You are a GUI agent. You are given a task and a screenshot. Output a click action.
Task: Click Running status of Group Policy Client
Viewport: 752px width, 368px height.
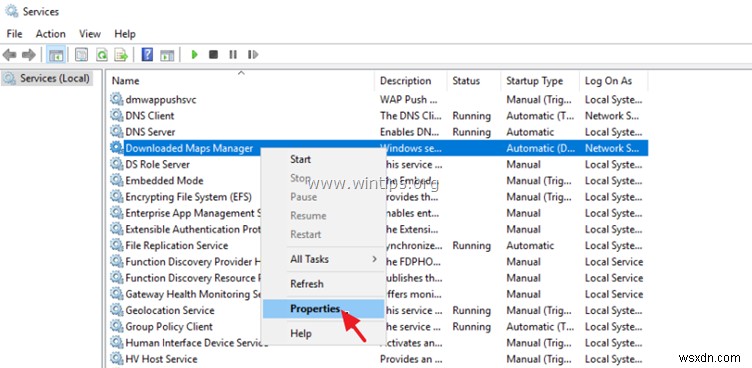(471, 326)
